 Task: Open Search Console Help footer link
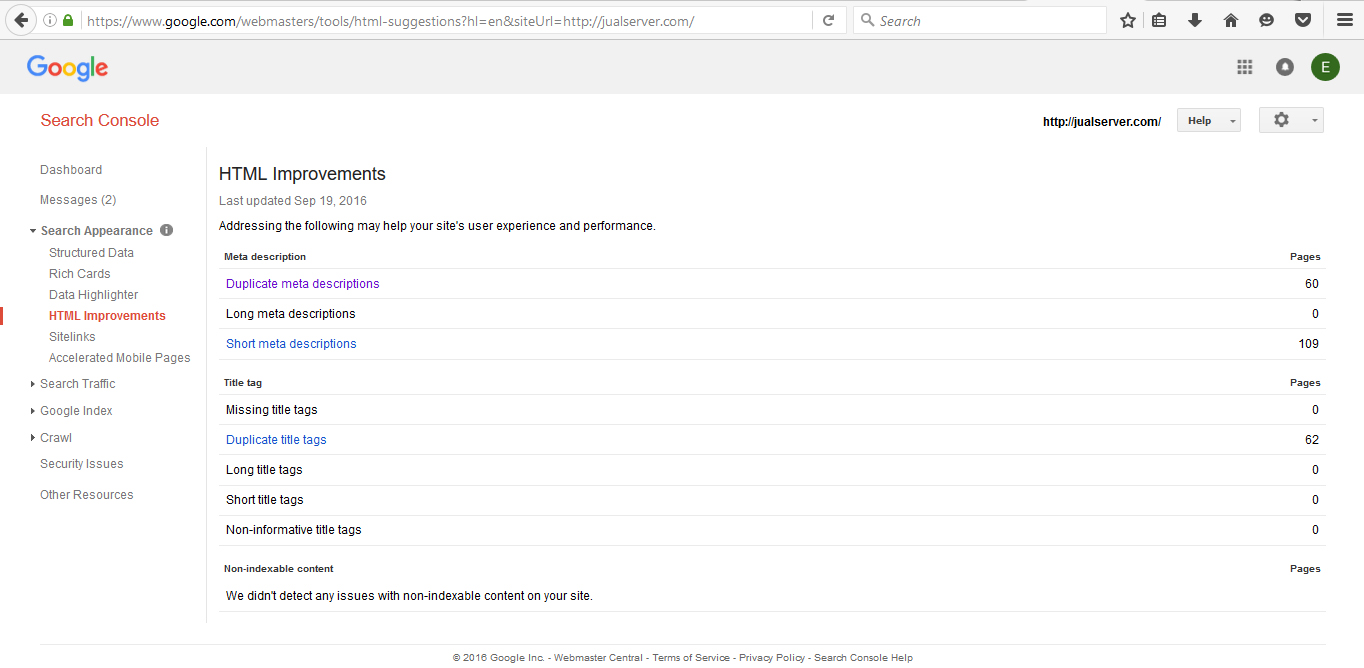point(863,658)
